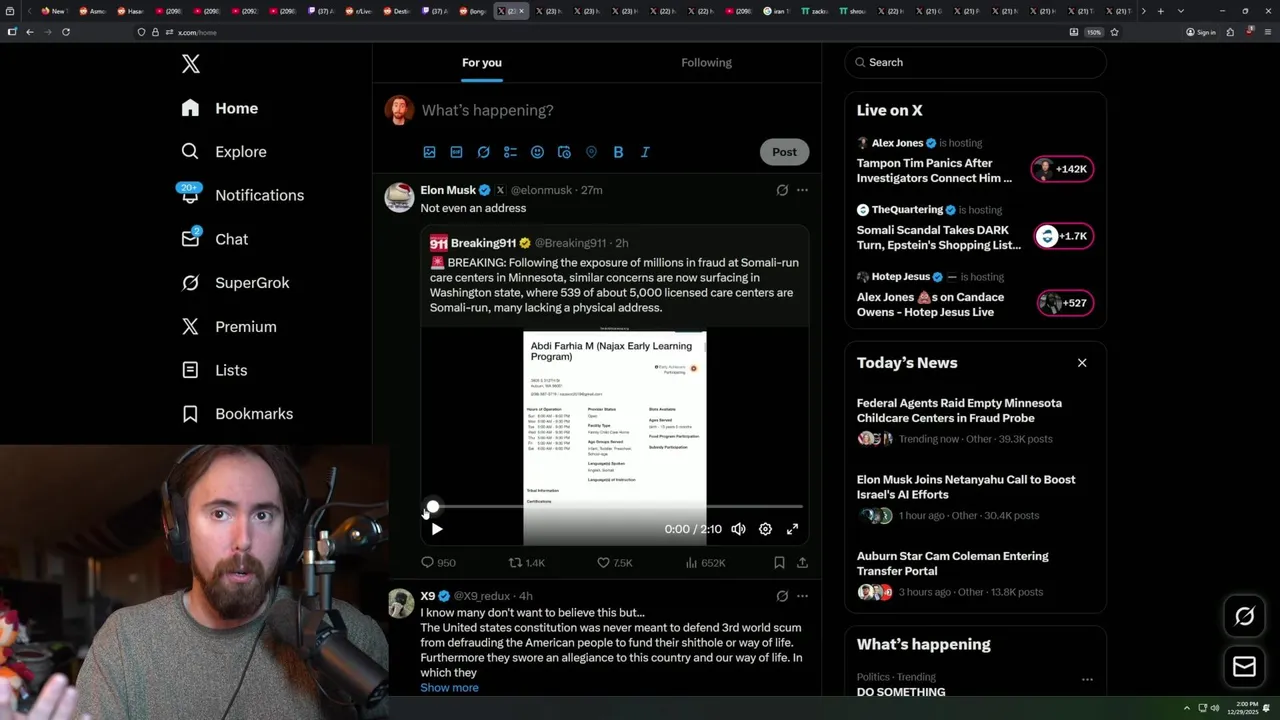
Task: Expand the video to fullscreen
Action: pos(792,529)
